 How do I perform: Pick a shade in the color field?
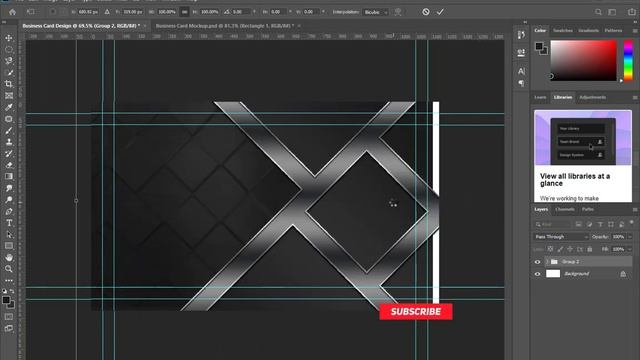[x=583, y=60]
